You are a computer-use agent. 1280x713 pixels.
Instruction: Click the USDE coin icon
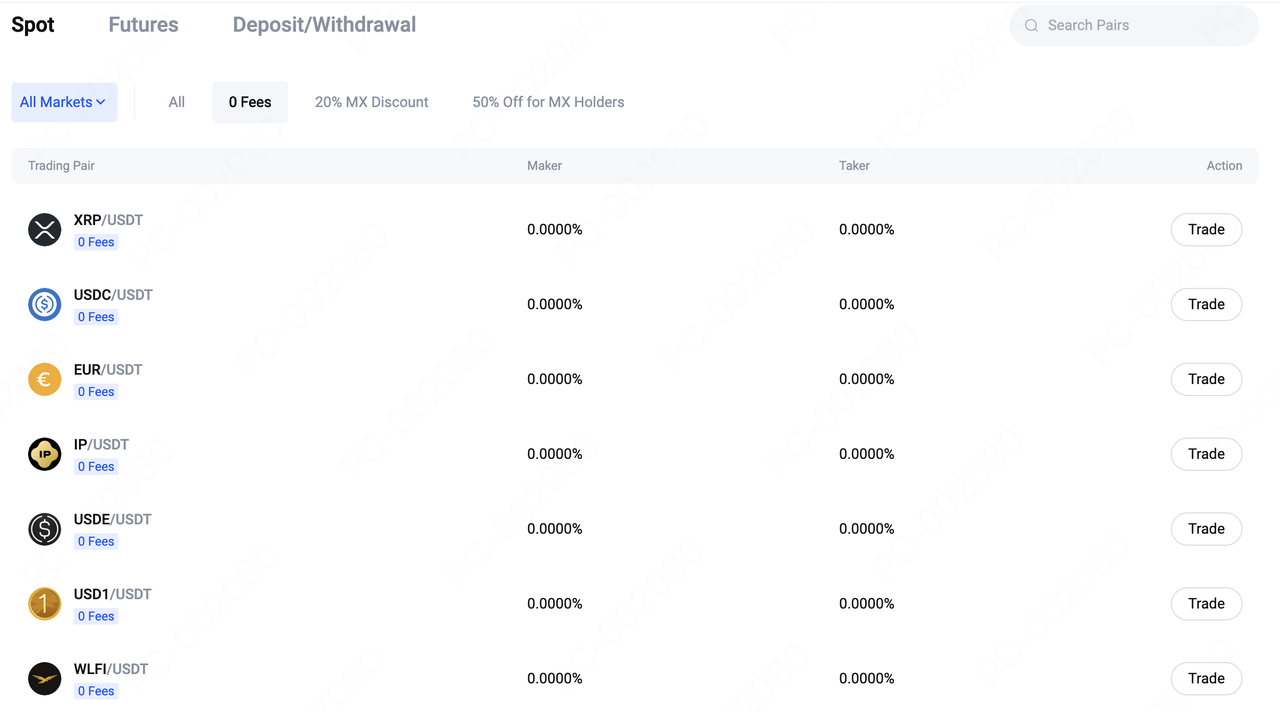(45, 529)
